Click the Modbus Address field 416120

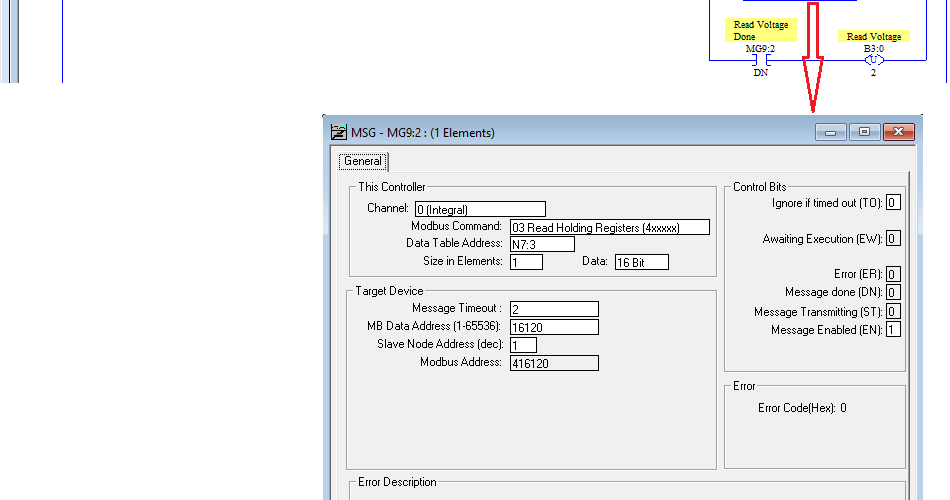(x=554, y=363)
